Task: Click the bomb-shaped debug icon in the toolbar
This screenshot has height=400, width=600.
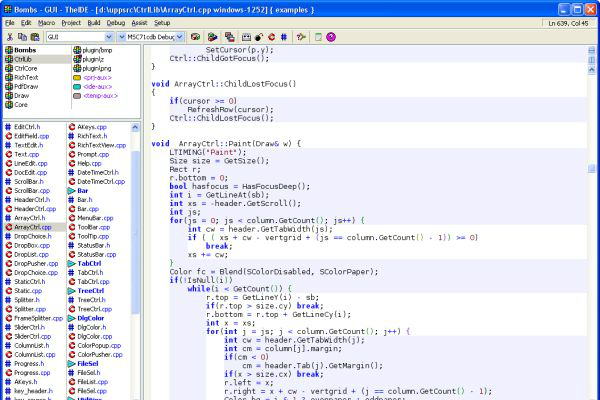Action: click(259, 37)
